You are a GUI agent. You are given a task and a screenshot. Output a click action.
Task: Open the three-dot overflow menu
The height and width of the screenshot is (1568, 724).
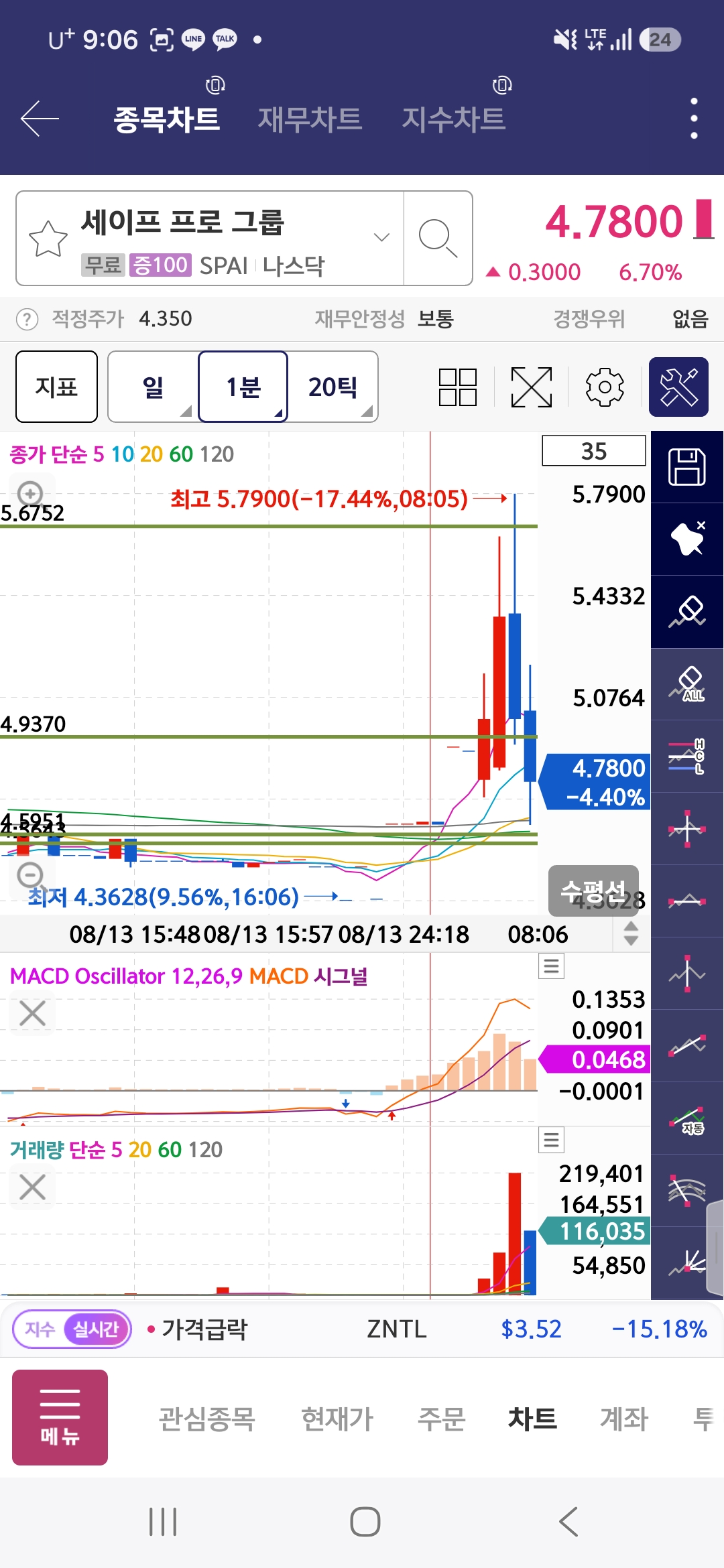click(x=694, y=119)
